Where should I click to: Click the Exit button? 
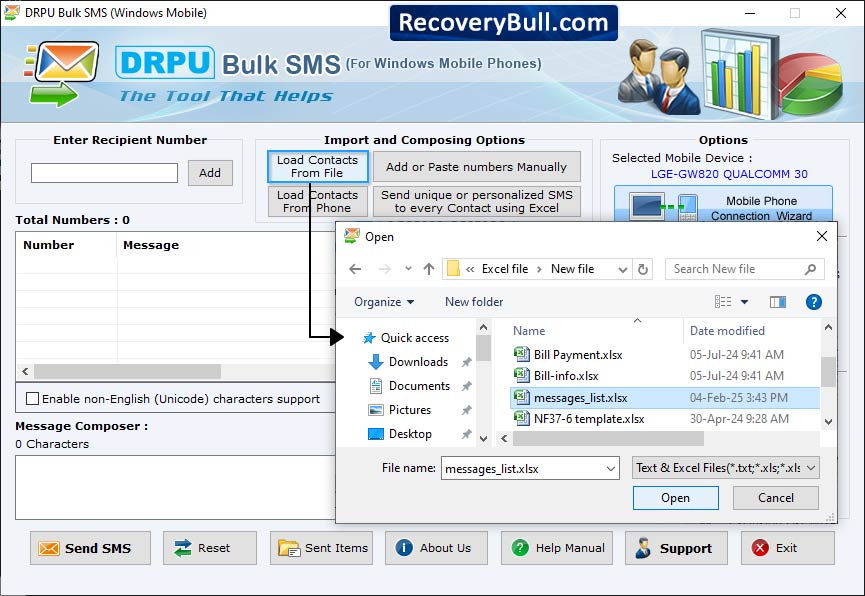[788, 548]
